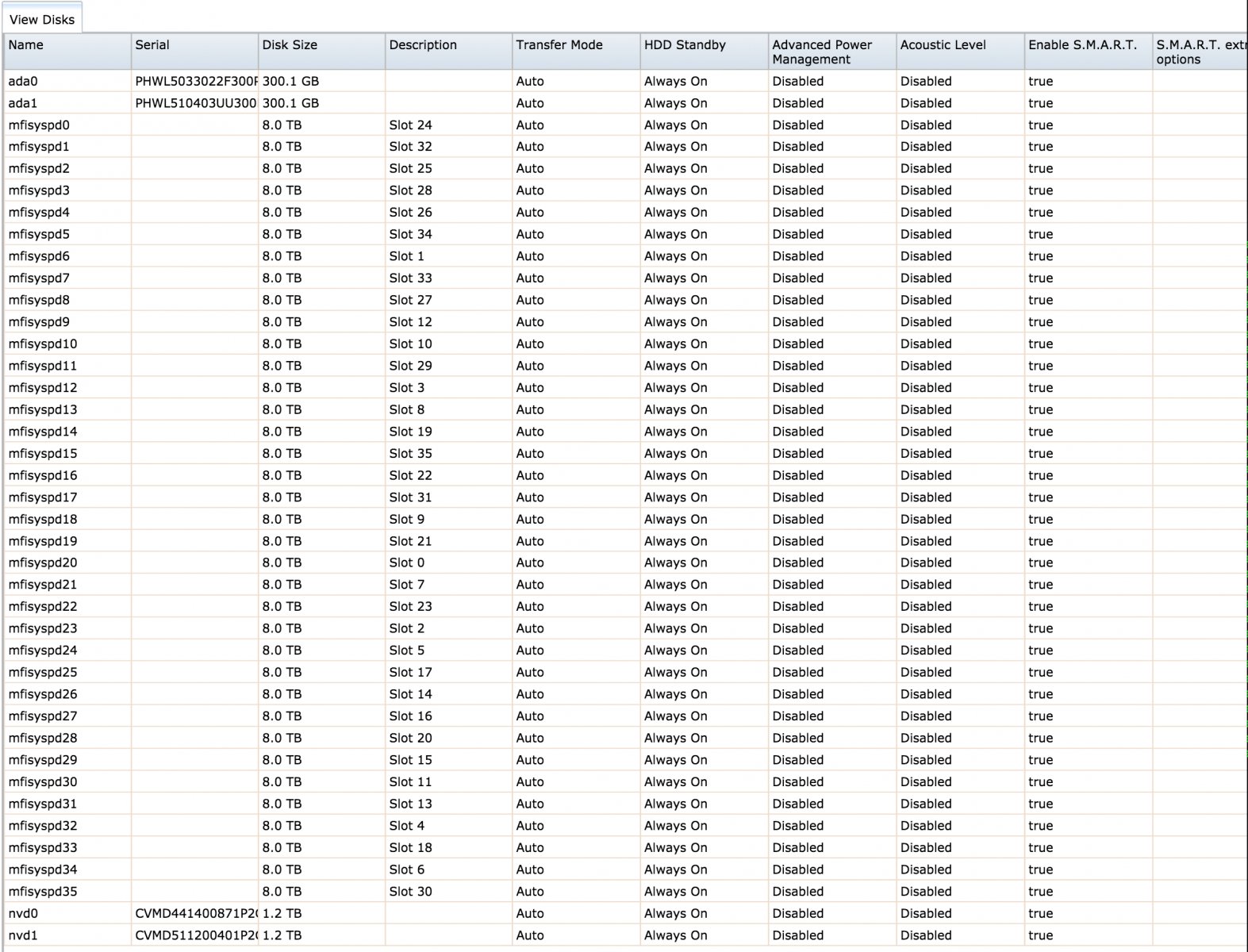Screen dimensions: 1248x952
Task: Select the mfisyspd25 disk name
Action: coord(43,673)
